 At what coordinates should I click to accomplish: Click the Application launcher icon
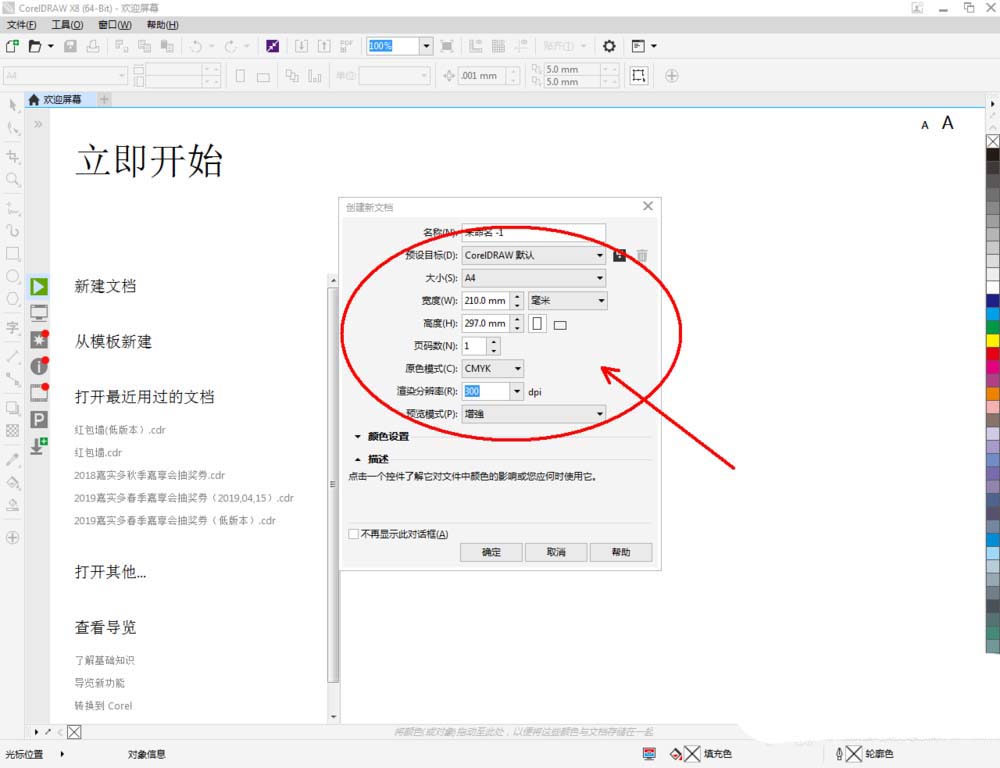pos(638,46)
